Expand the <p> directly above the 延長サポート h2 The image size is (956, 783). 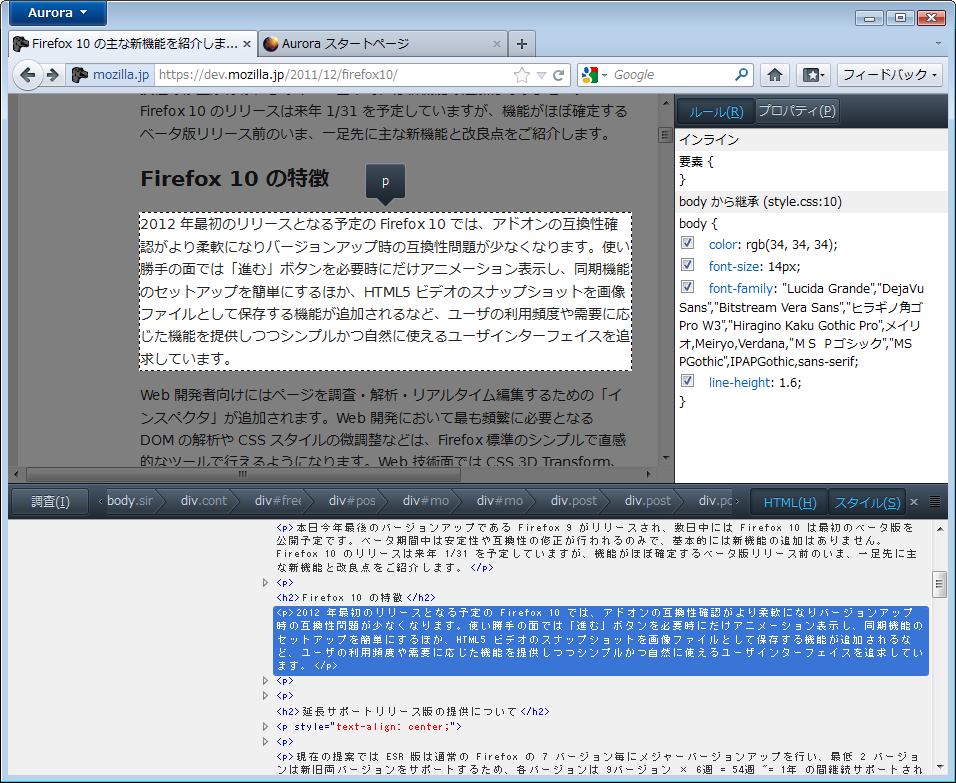(265, 696)
